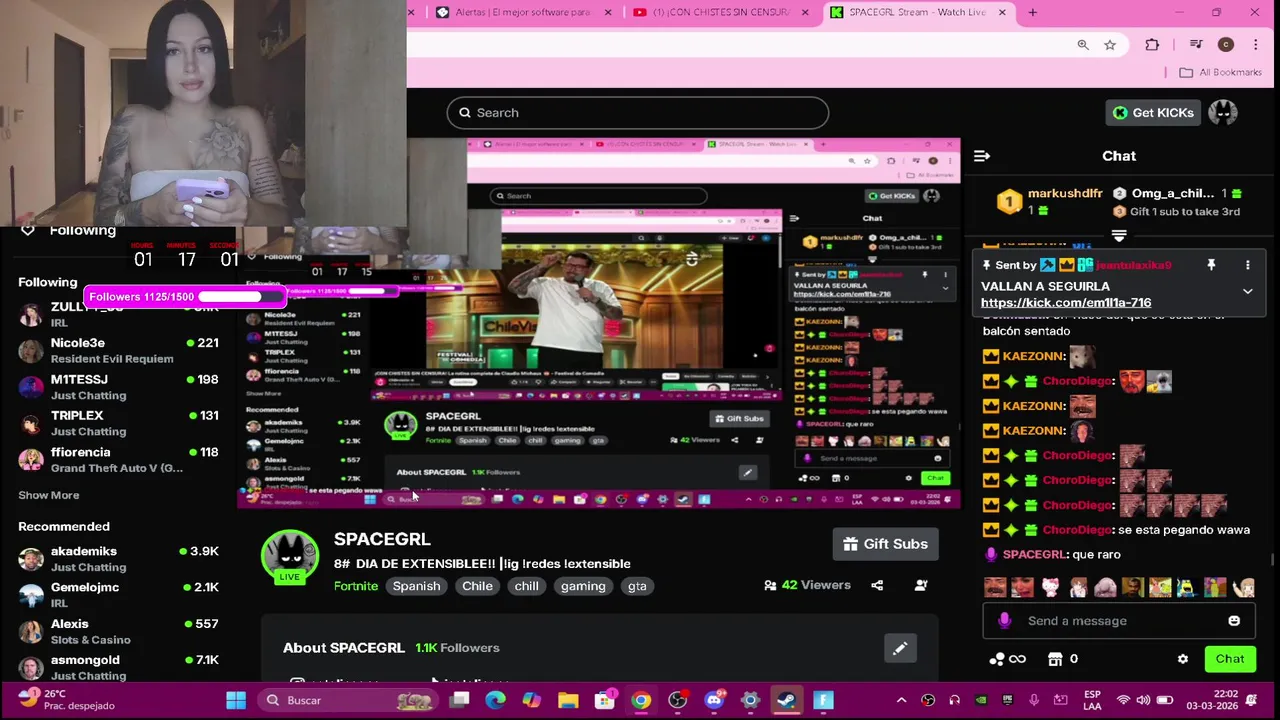The width and height of the screenshot is (1280, 720).
Task: Expand the pinned message chevron
Action: point(1247,291)
